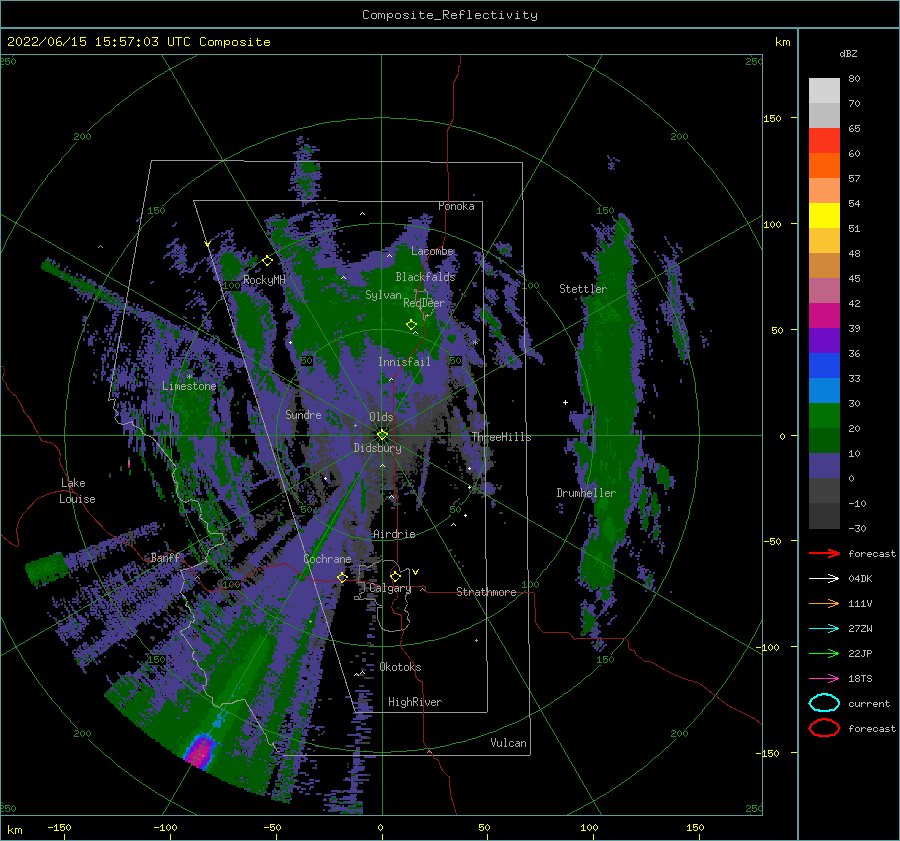Click the -150 x-axis tick label
The image size is (900, 841).
(x=59, y=827)
